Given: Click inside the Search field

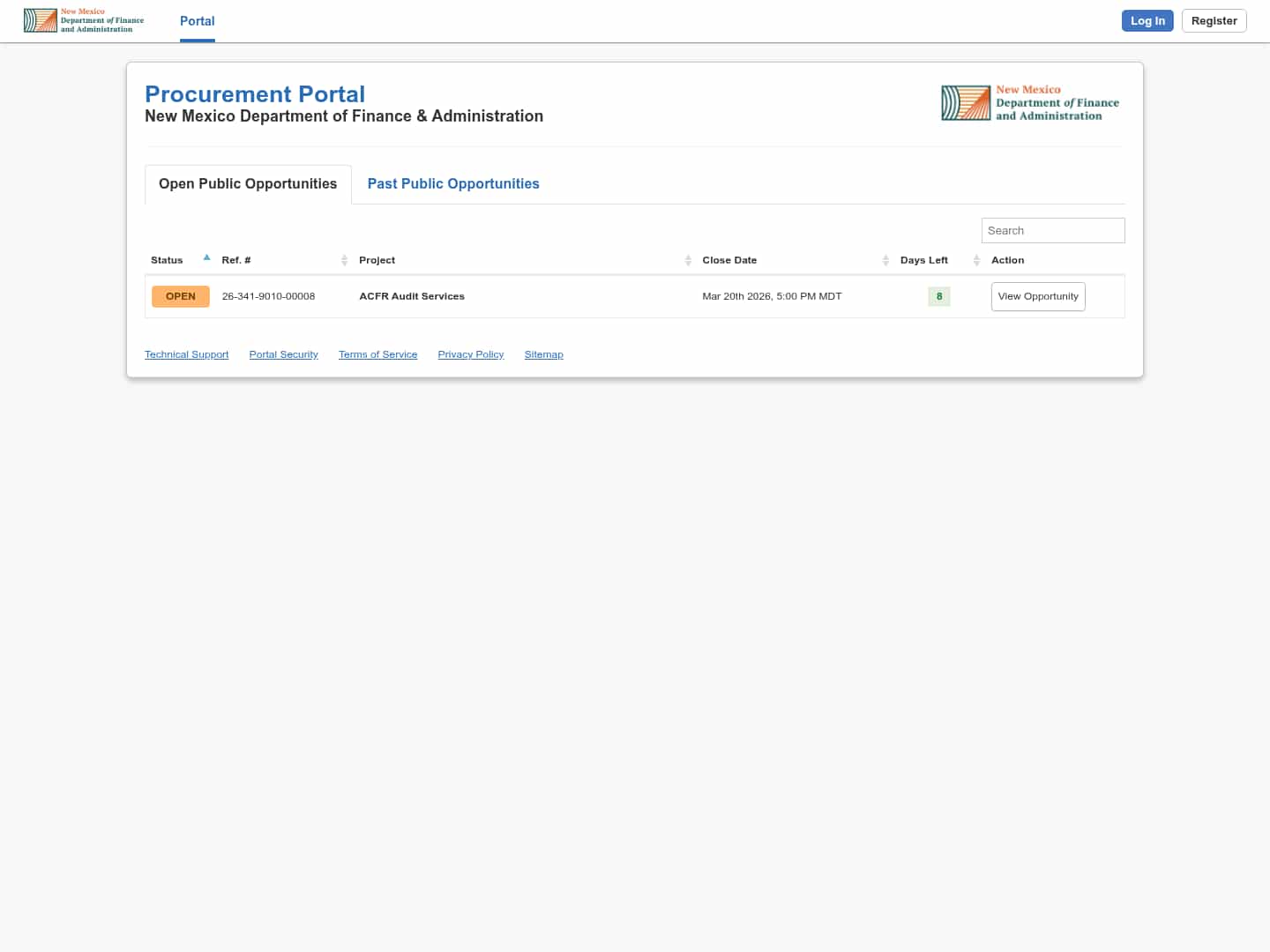Looking at the screenshot, I should (x=1052, y=230).
